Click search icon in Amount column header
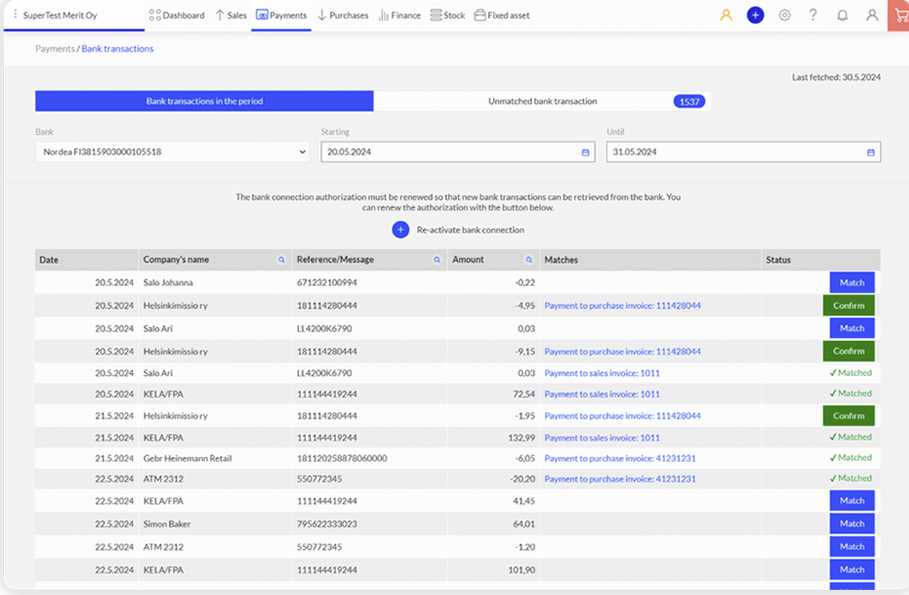 coord(529,260)
